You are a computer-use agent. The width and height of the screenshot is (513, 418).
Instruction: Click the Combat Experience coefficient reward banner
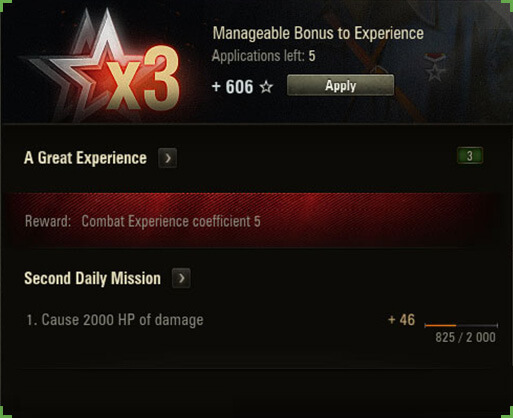pos(256,221)
